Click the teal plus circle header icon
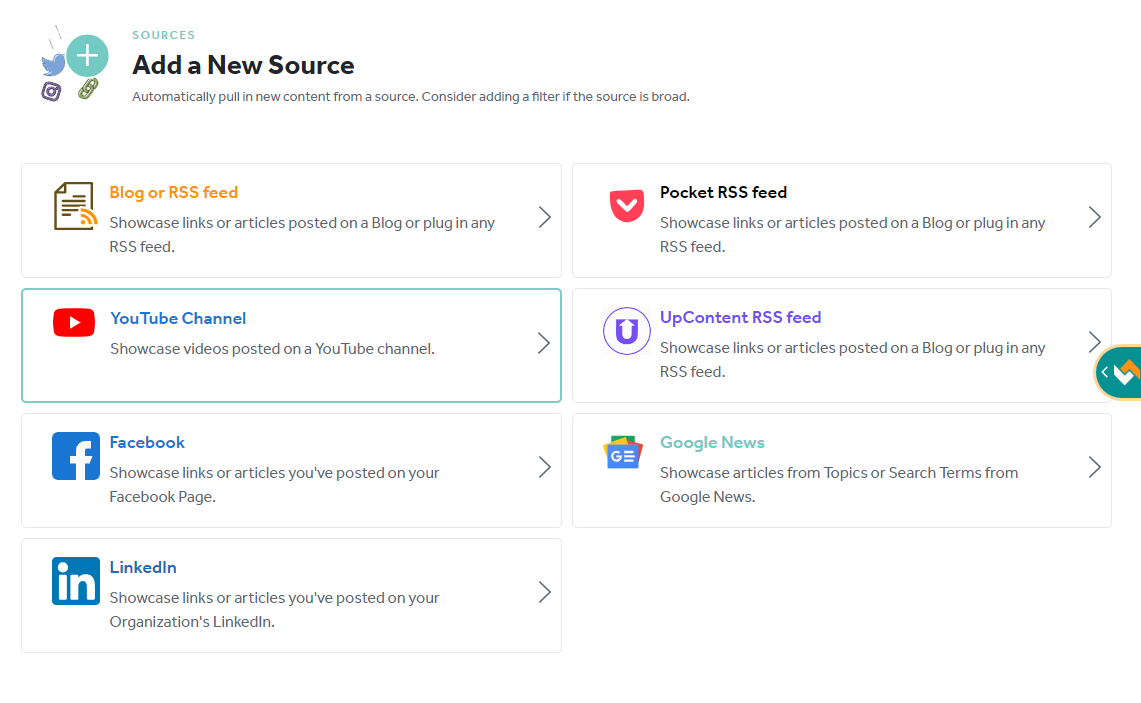The image size is (1141, 703). click(x=87, y=55)
